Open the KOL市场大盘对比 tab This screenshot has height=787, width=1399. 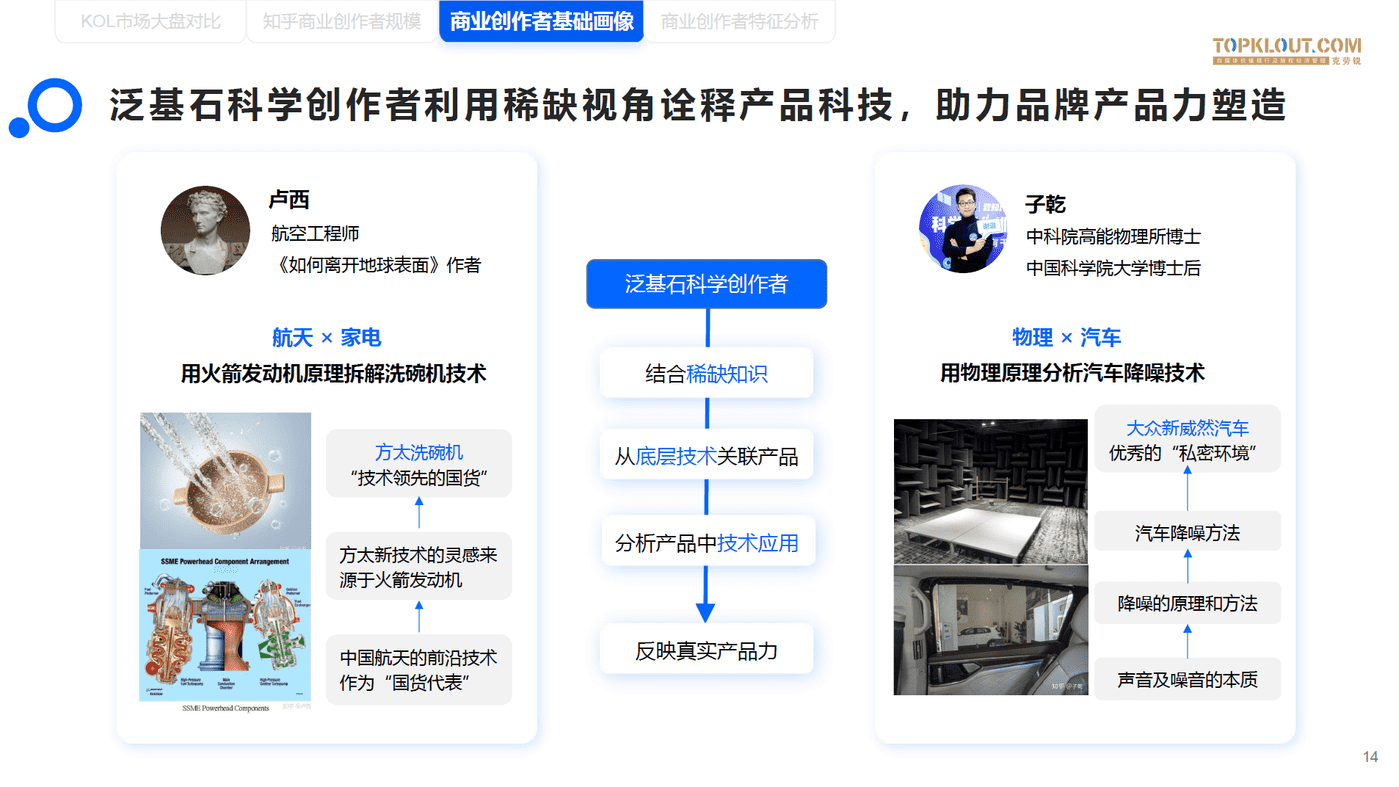(x=151, y=21)
